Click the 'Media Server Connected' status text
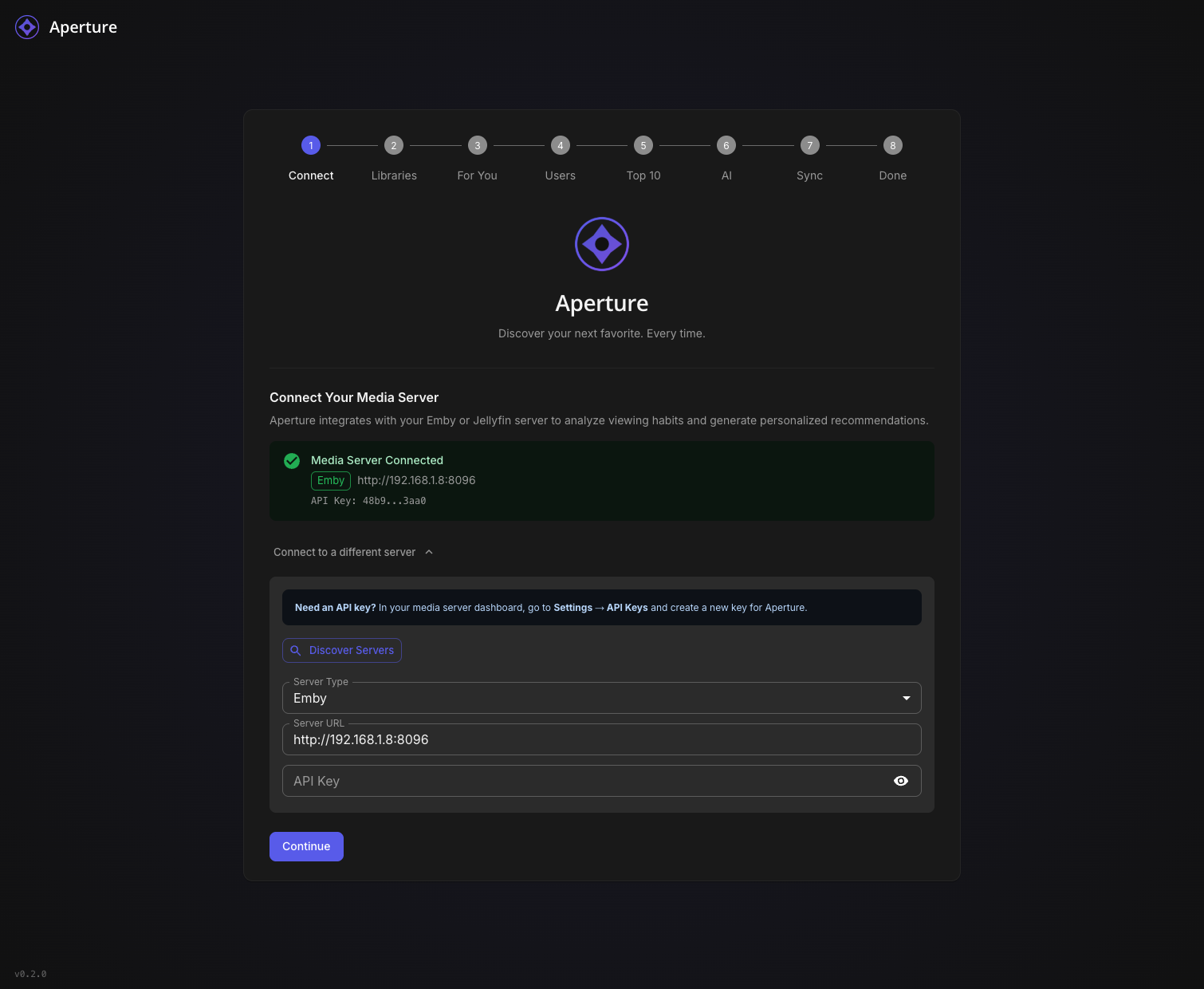This screenshot has width=1204, height=989. coord(377,460)
